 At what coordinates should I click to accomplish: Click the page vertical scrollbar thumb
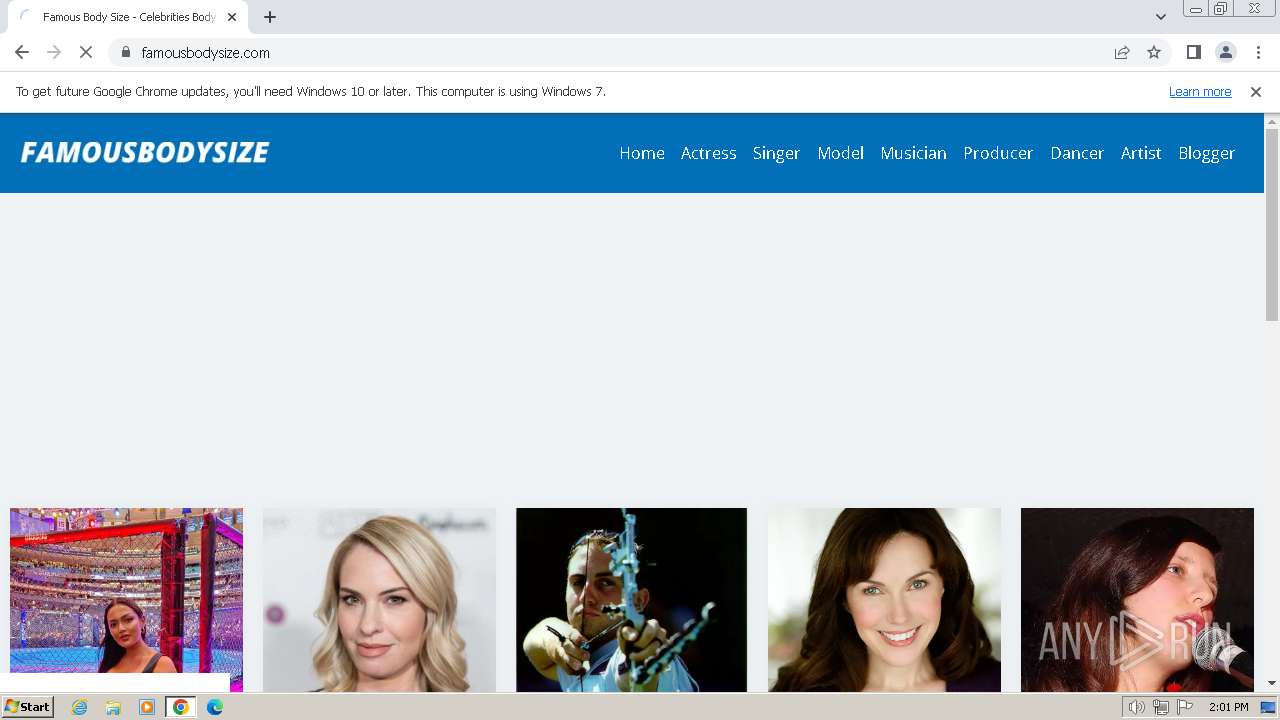coord(1272,224)
